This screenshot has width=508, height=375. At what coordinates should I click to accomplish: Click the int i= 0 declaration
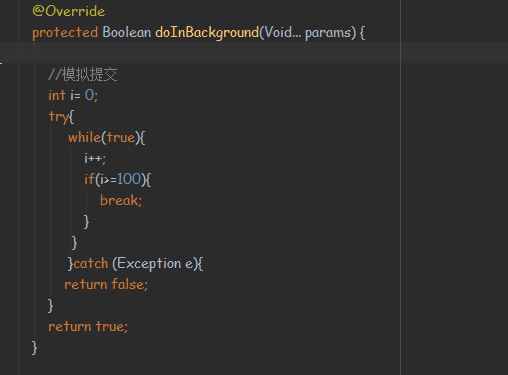(73, 95)
